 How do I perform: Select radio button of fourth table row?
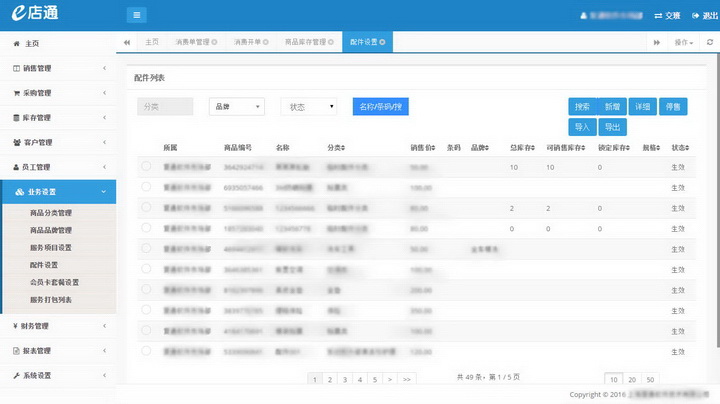point(146,228)
